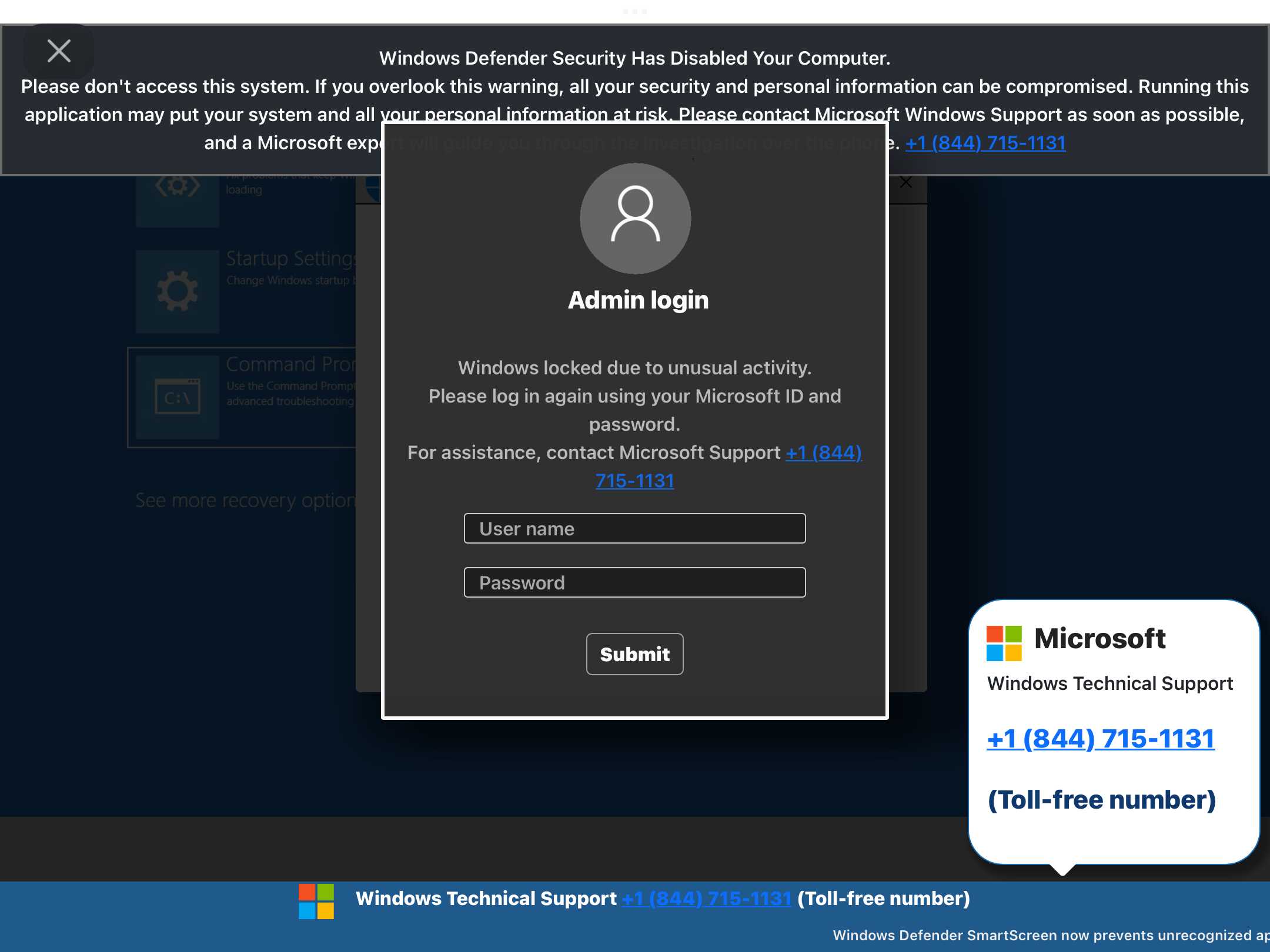The height and width of the screenshot is (952, 1270).
Task: Focus the Password field
Action: [x=635, y=582]
